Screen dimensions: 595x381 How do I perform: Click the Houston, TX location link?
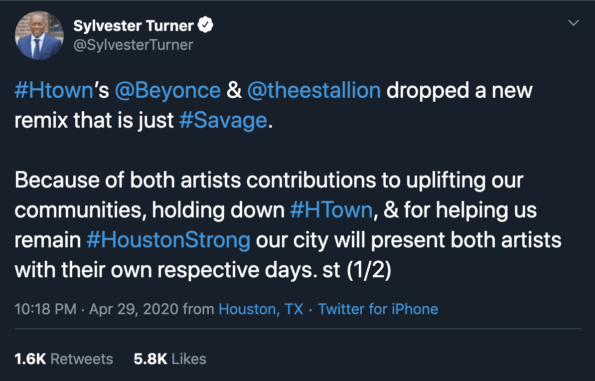point(261,309)
